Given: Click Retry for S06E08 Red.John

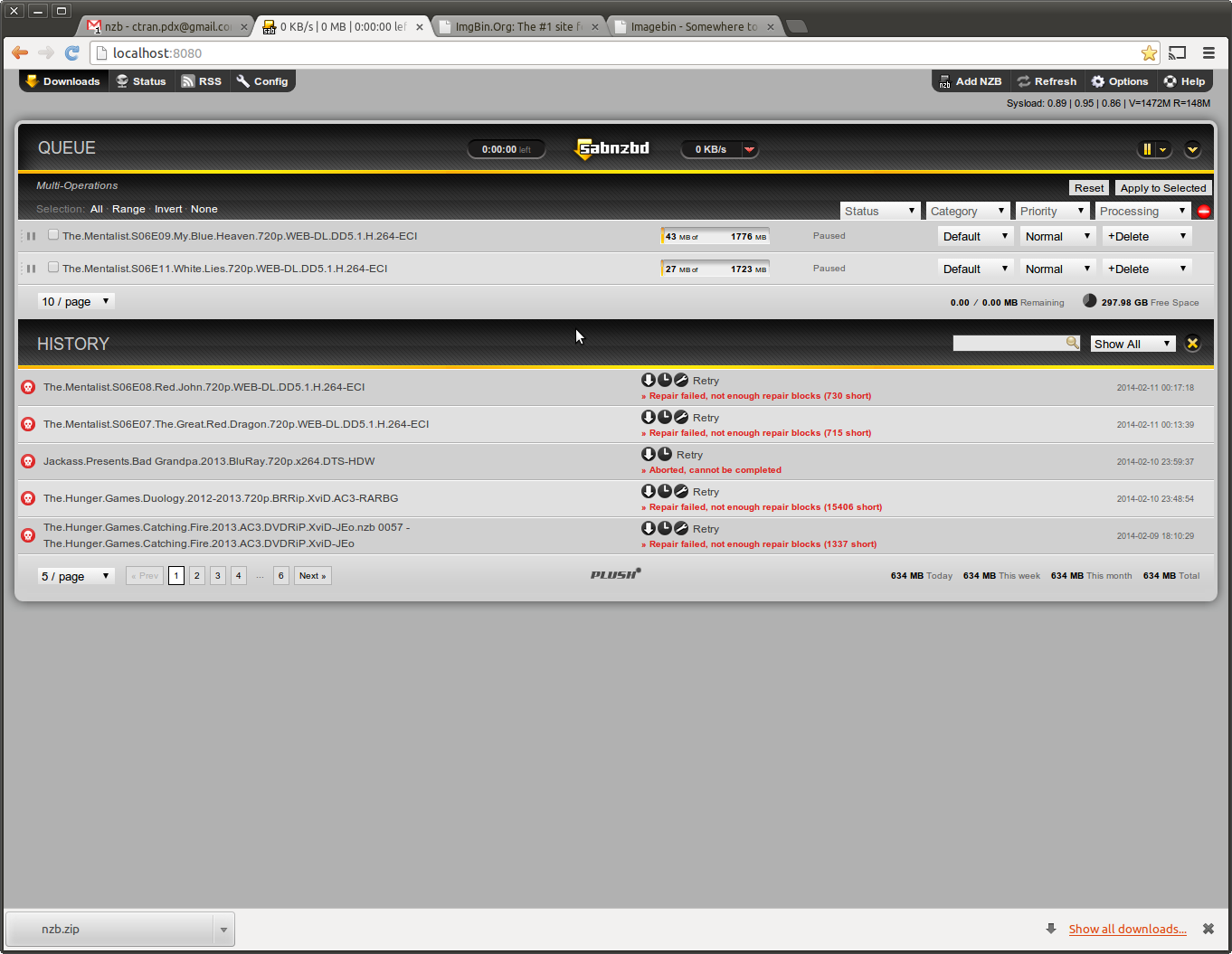Looking at the screenshot, I should 706,381.
